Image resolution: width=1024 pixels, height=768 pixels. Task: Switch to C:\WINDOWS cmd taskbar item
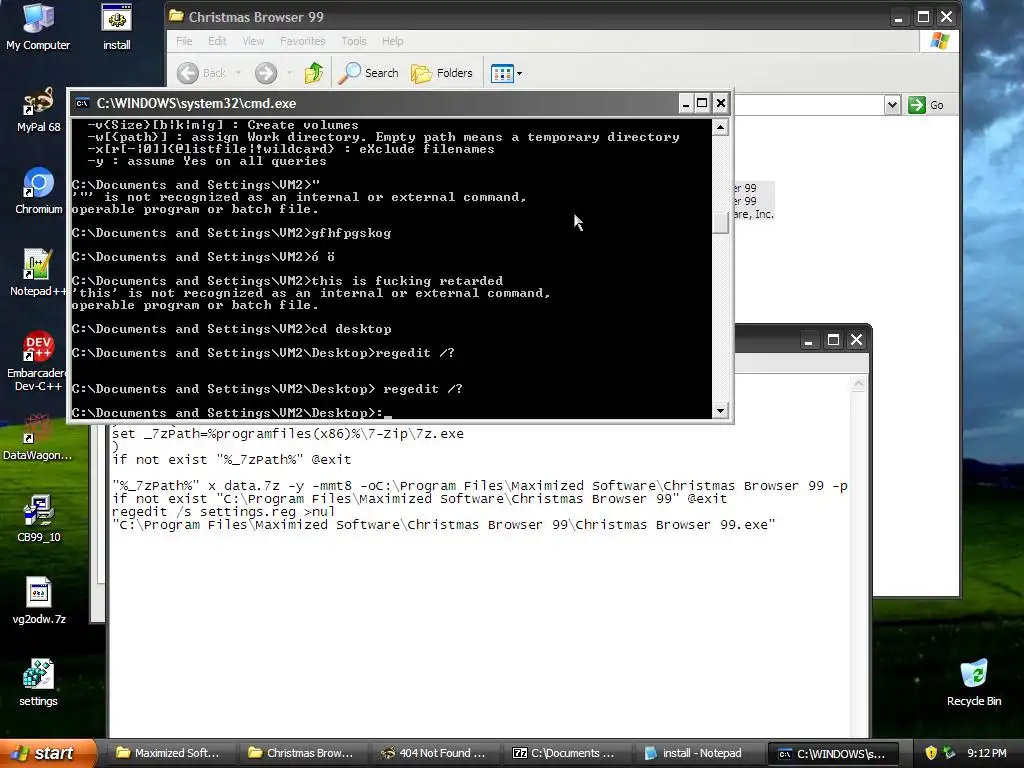coord(833,753)
